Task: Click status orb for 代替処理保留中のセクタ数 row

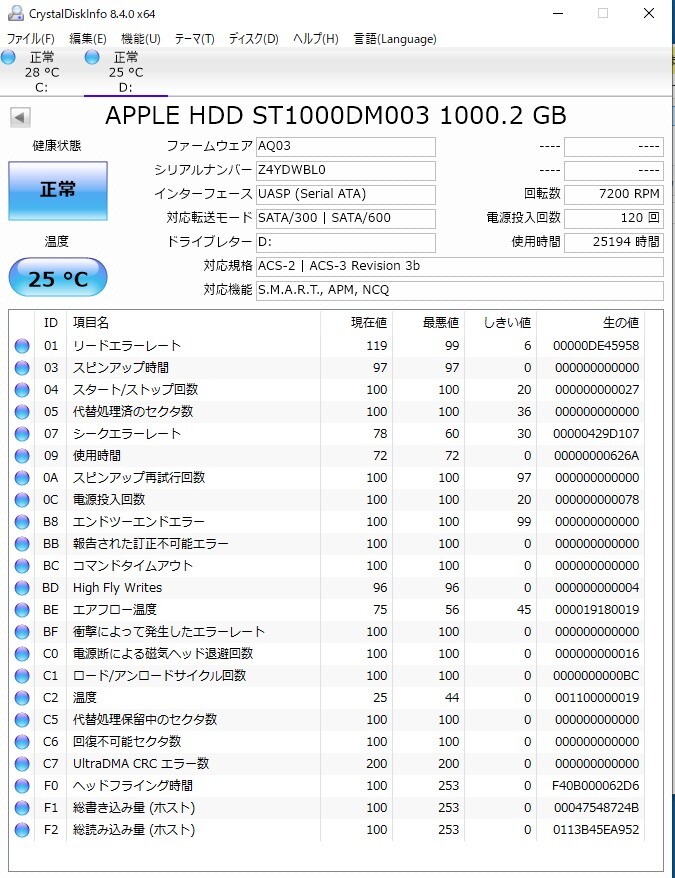Action: pos(22,720)
